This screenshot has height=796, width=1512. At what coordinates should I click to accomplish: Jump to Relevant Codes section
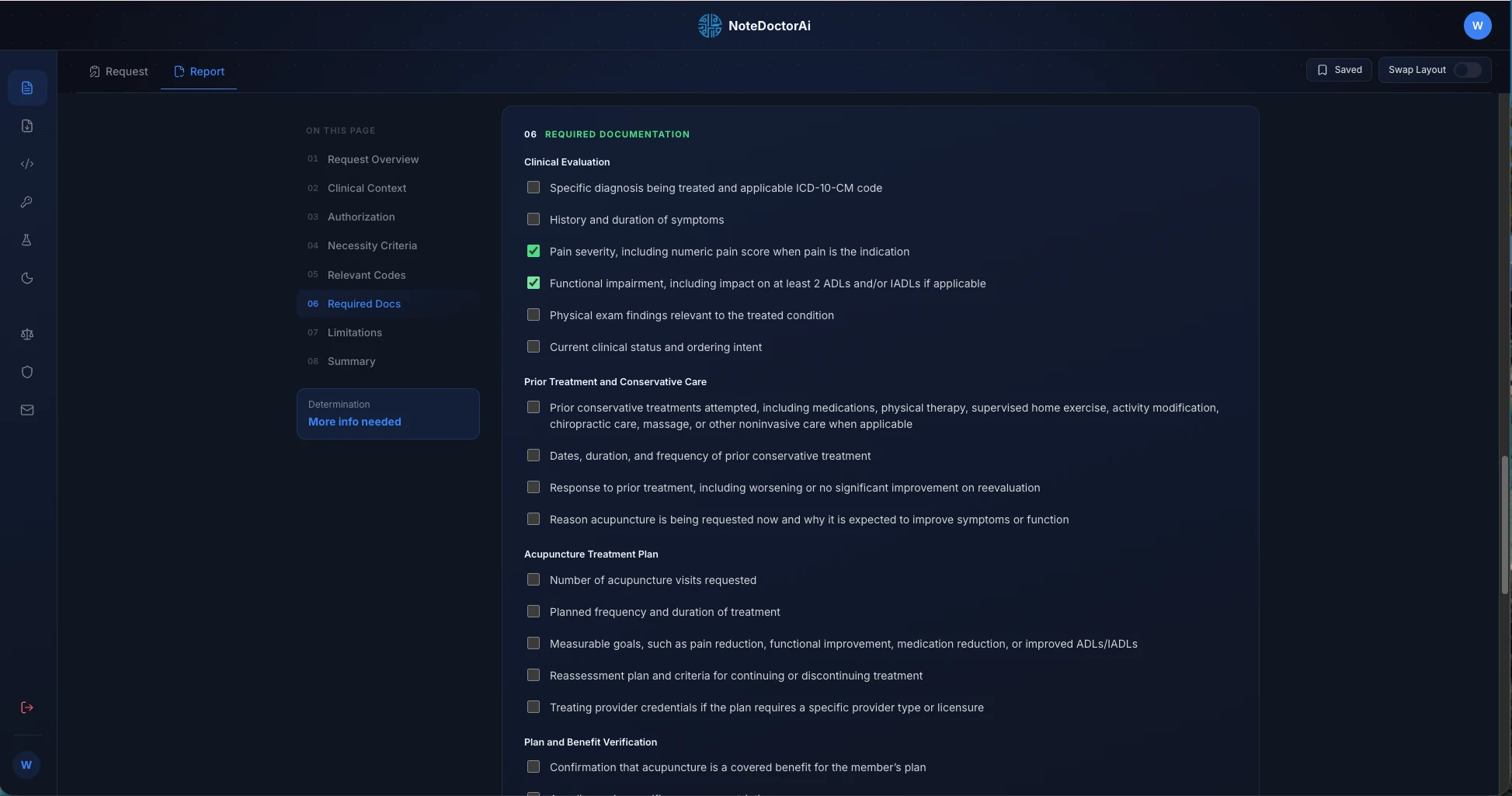pos(367,275)
